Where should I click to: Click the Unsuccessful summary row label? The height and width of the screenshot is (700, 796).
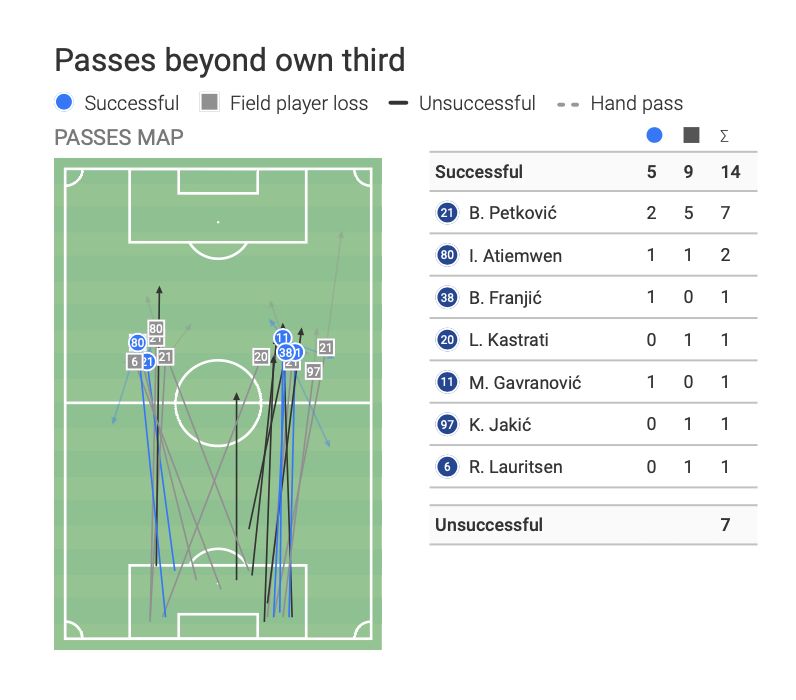tap(489, 525)
